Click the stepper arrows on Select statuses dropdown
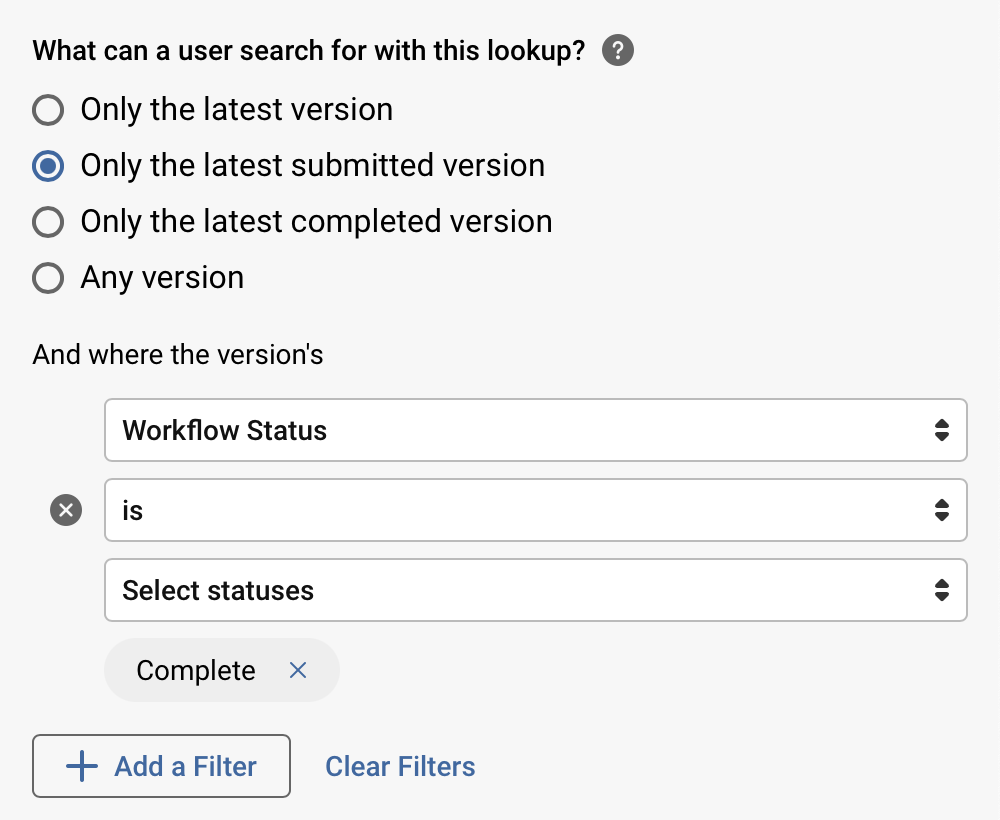 pyautogui.click(x=941, y=590)
